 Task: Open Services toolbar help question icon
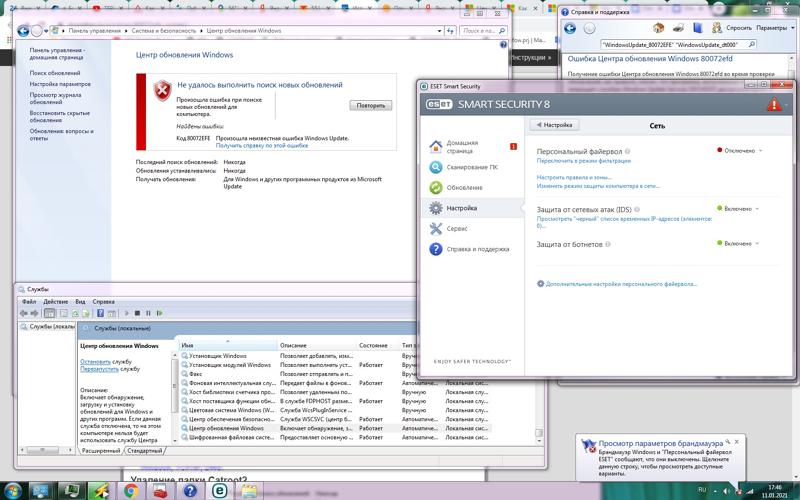tap(101, 313)
